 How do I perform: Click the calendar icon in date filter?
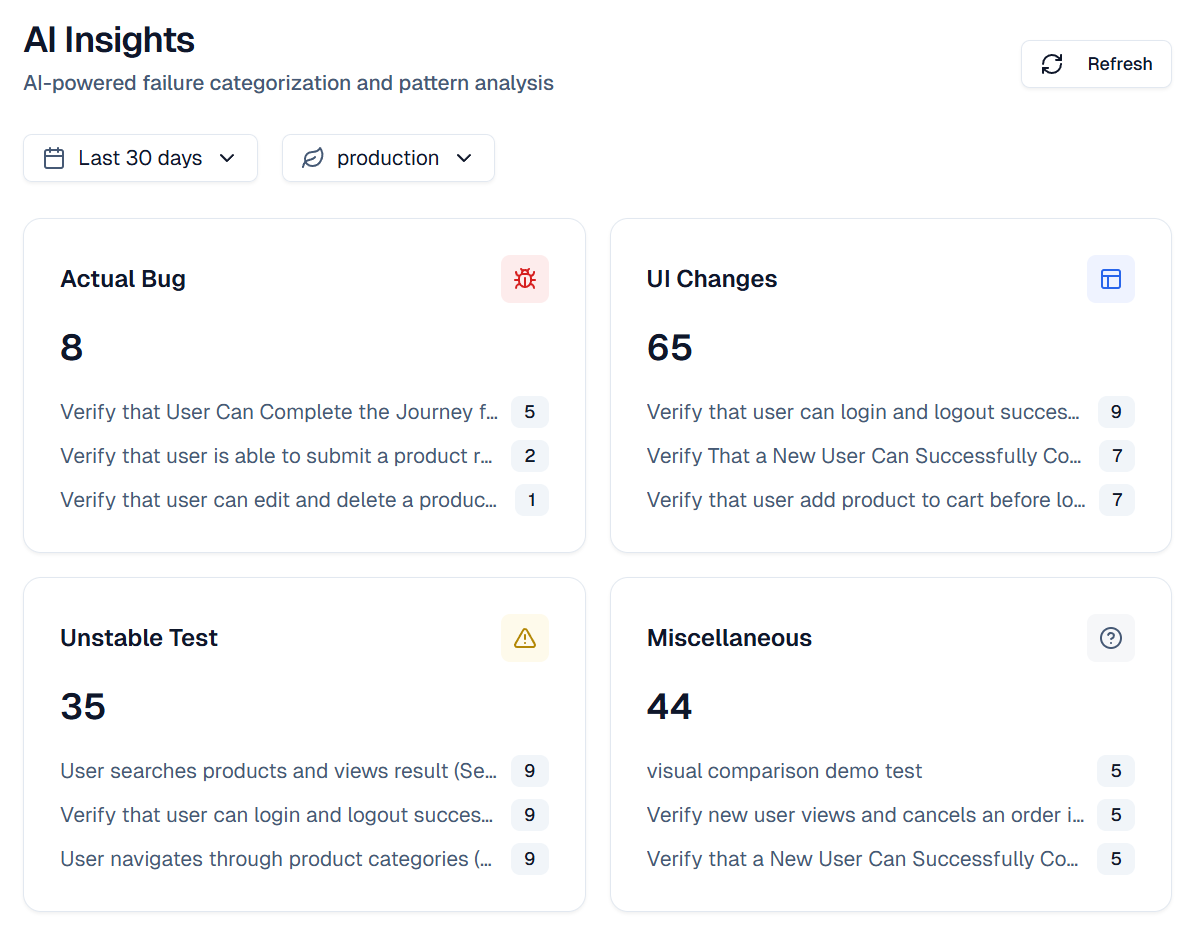[55, 158]
